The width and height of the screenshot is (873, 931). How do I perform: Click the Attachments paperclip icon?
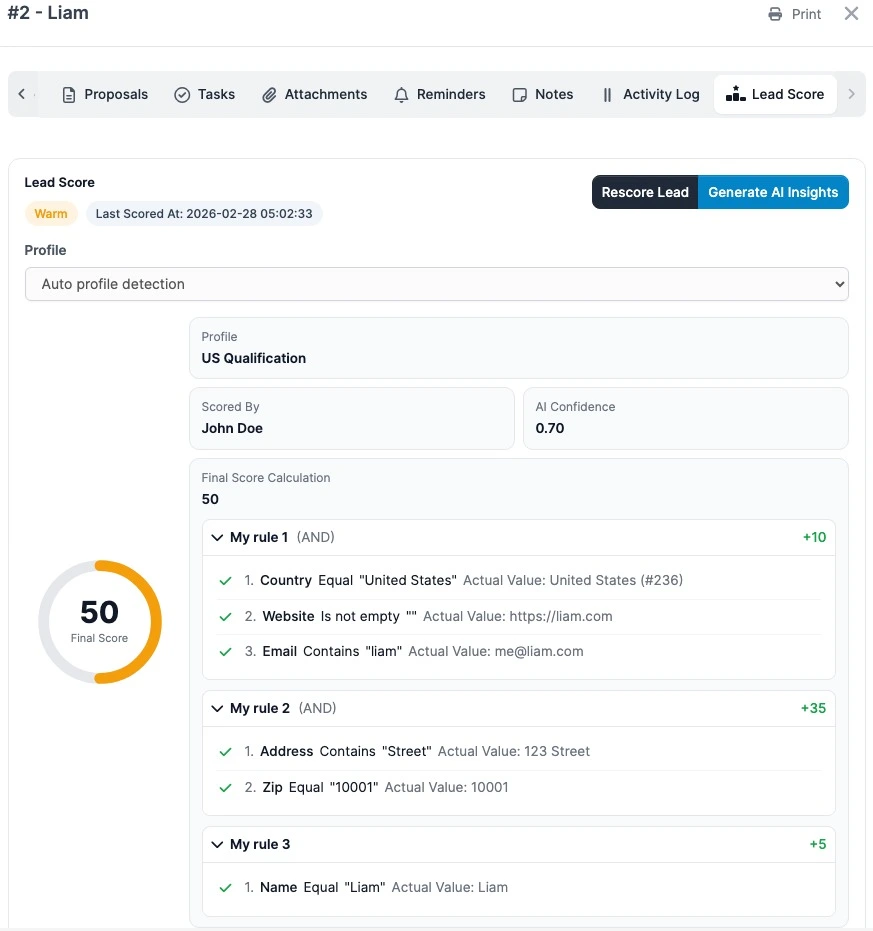[x=269, y=94]
